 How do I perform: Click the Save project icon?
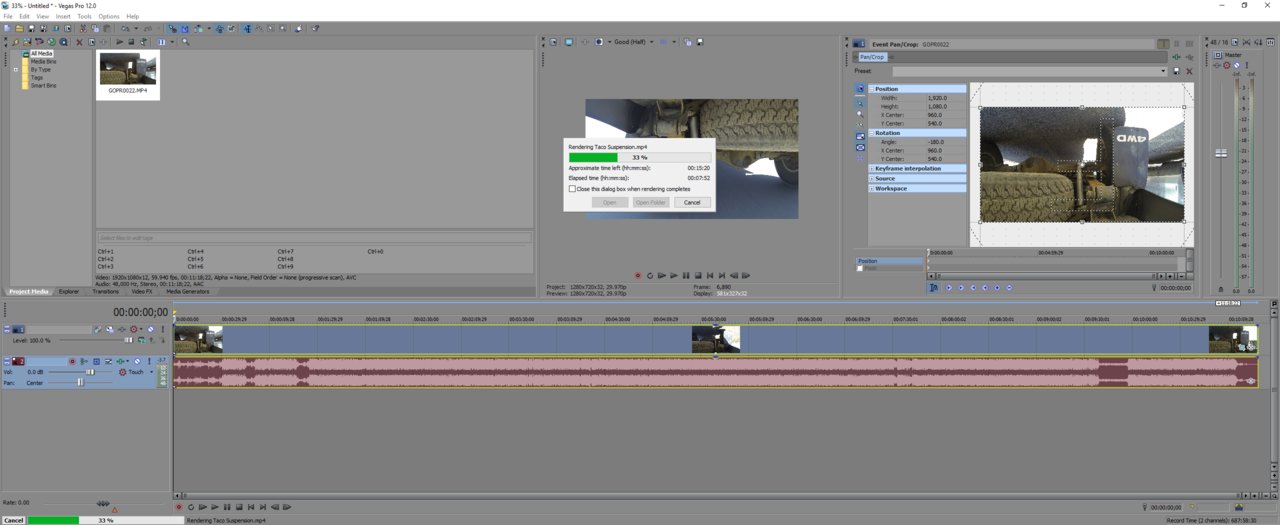click(x=31, y=28)
